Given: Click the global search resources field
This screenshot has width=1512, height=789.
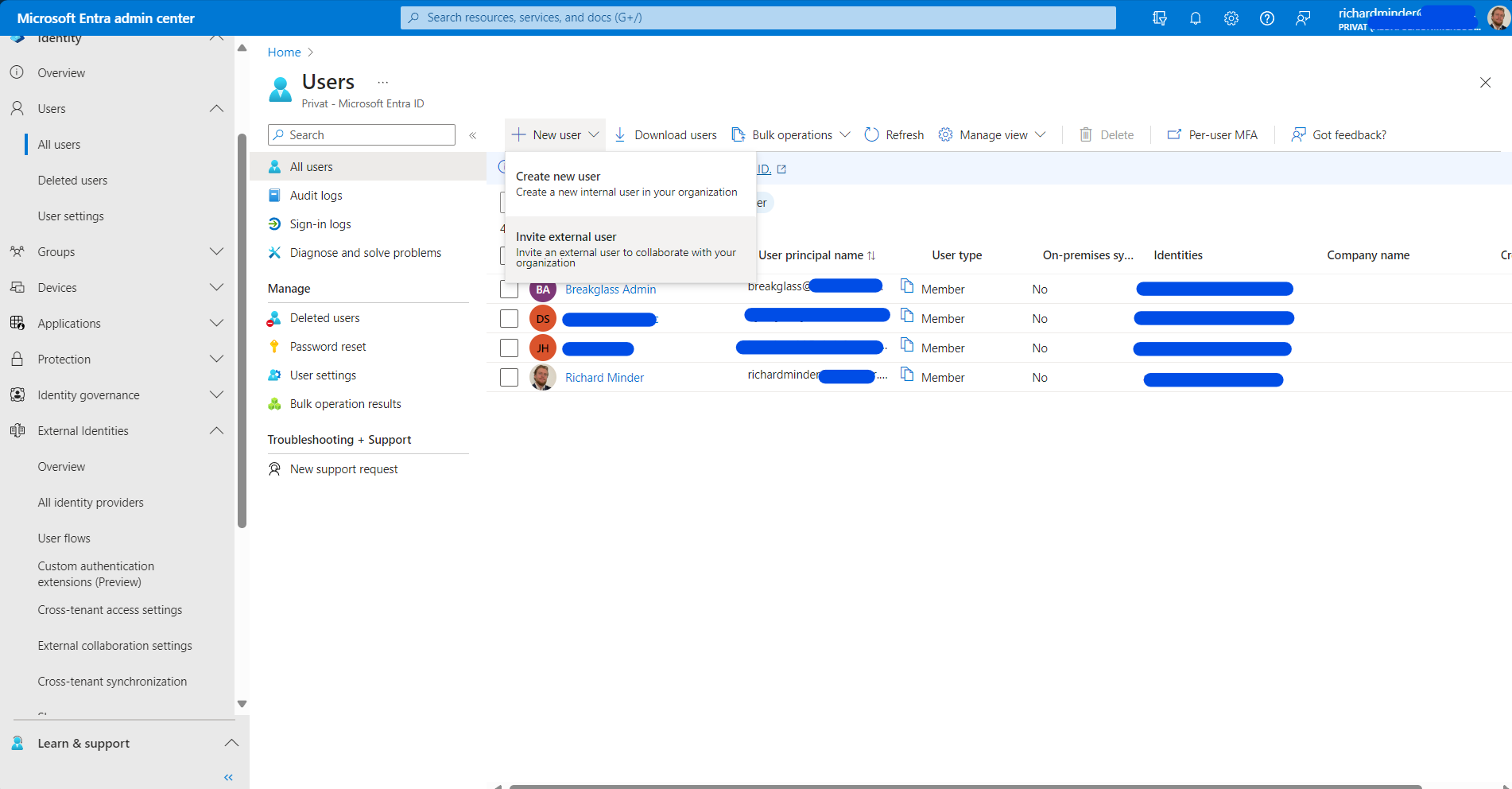Looking at the screenshot, I should coord(758,17).
